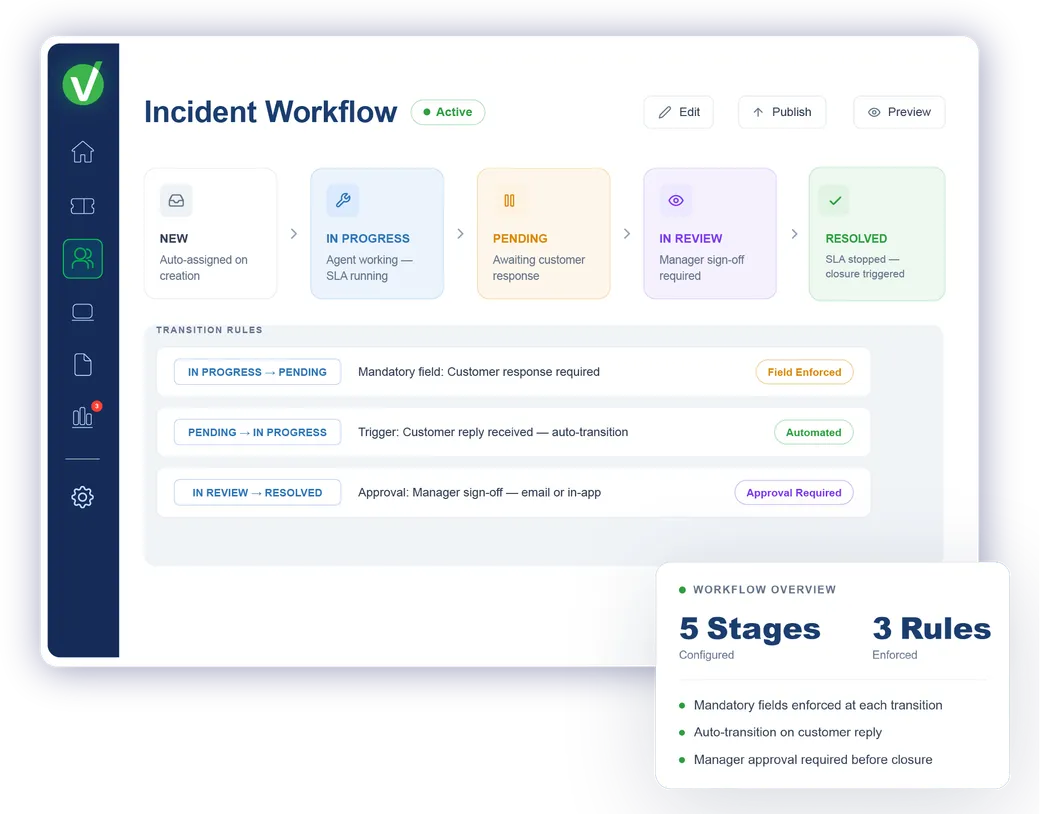
Task: Click 'Trigger: Customer reply received' rule text
Action: (493, 433)
